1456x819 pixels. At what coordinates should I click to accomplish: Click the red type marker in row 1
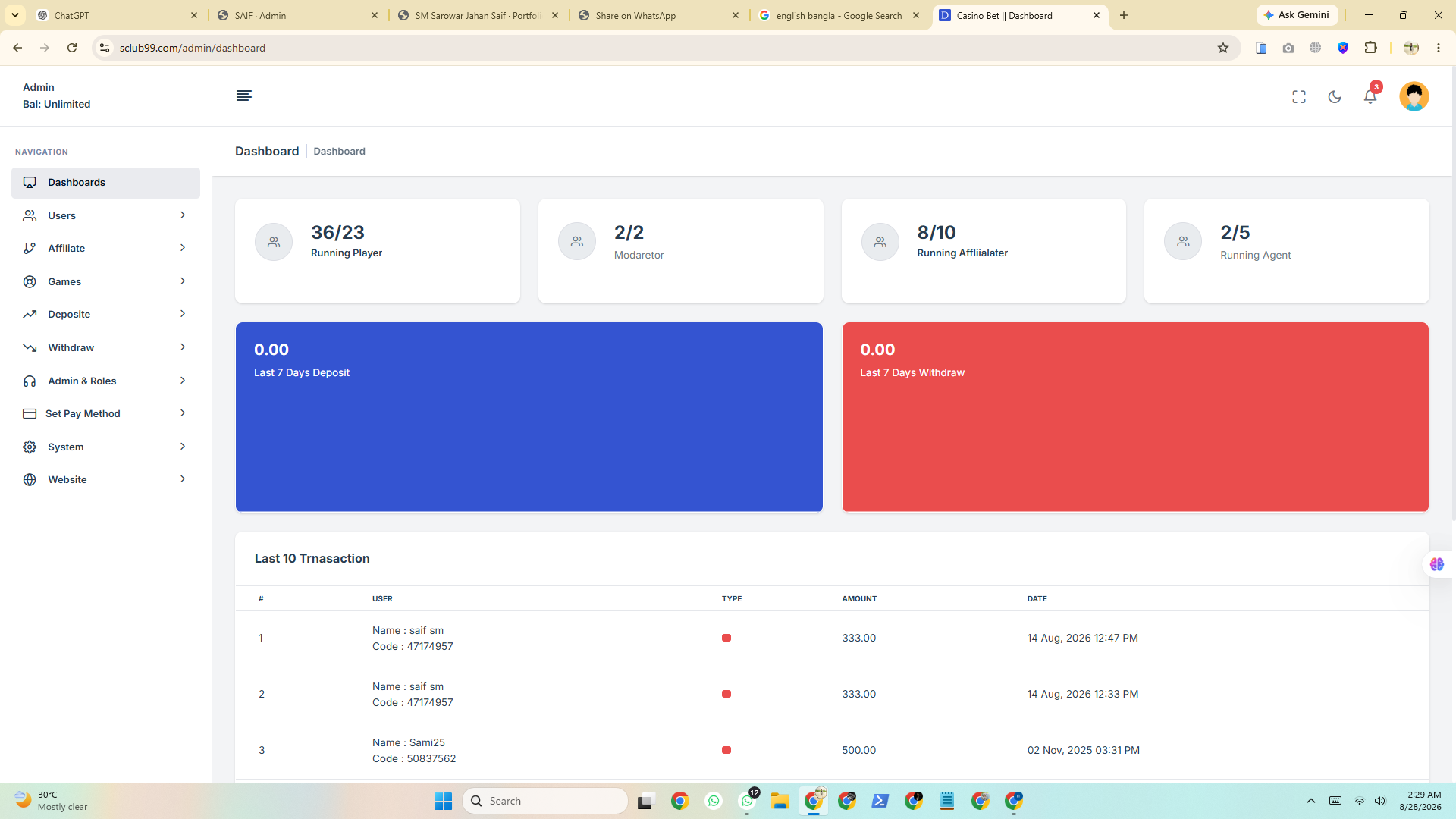pos(726,638)
